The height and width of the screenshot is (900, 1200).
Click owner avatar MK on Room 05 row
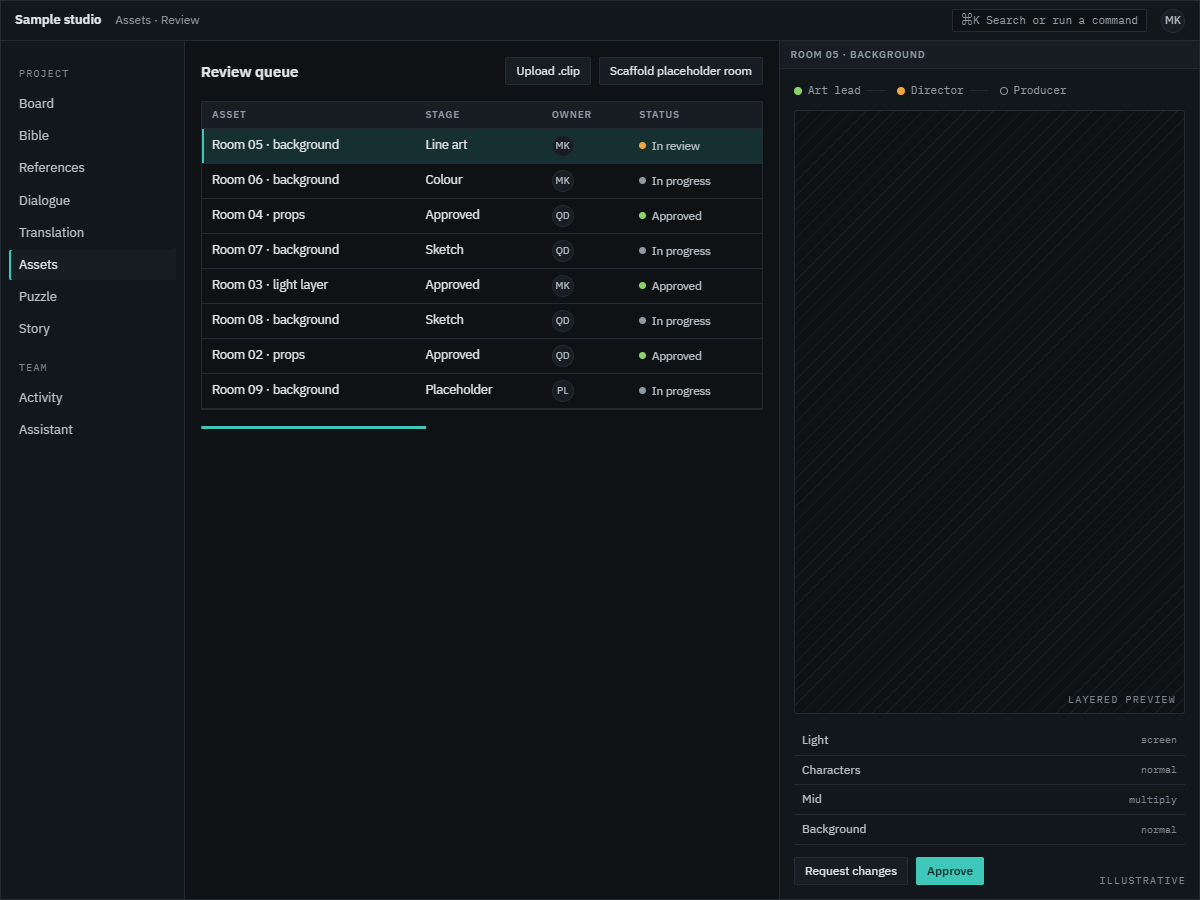(x=563, y=146)
